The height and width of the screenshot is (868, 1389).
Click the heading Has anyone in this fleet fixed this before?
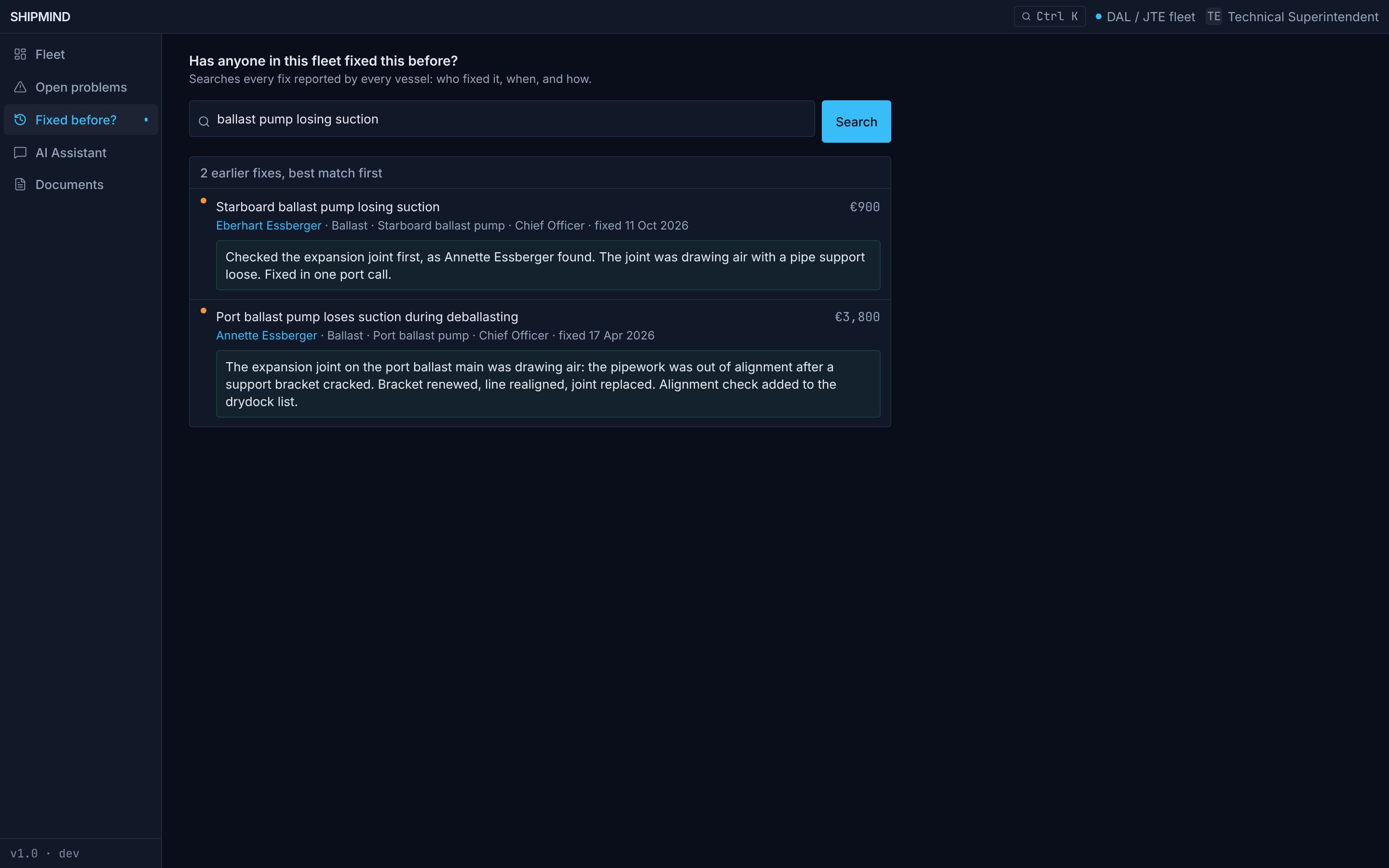click(323, 61)
